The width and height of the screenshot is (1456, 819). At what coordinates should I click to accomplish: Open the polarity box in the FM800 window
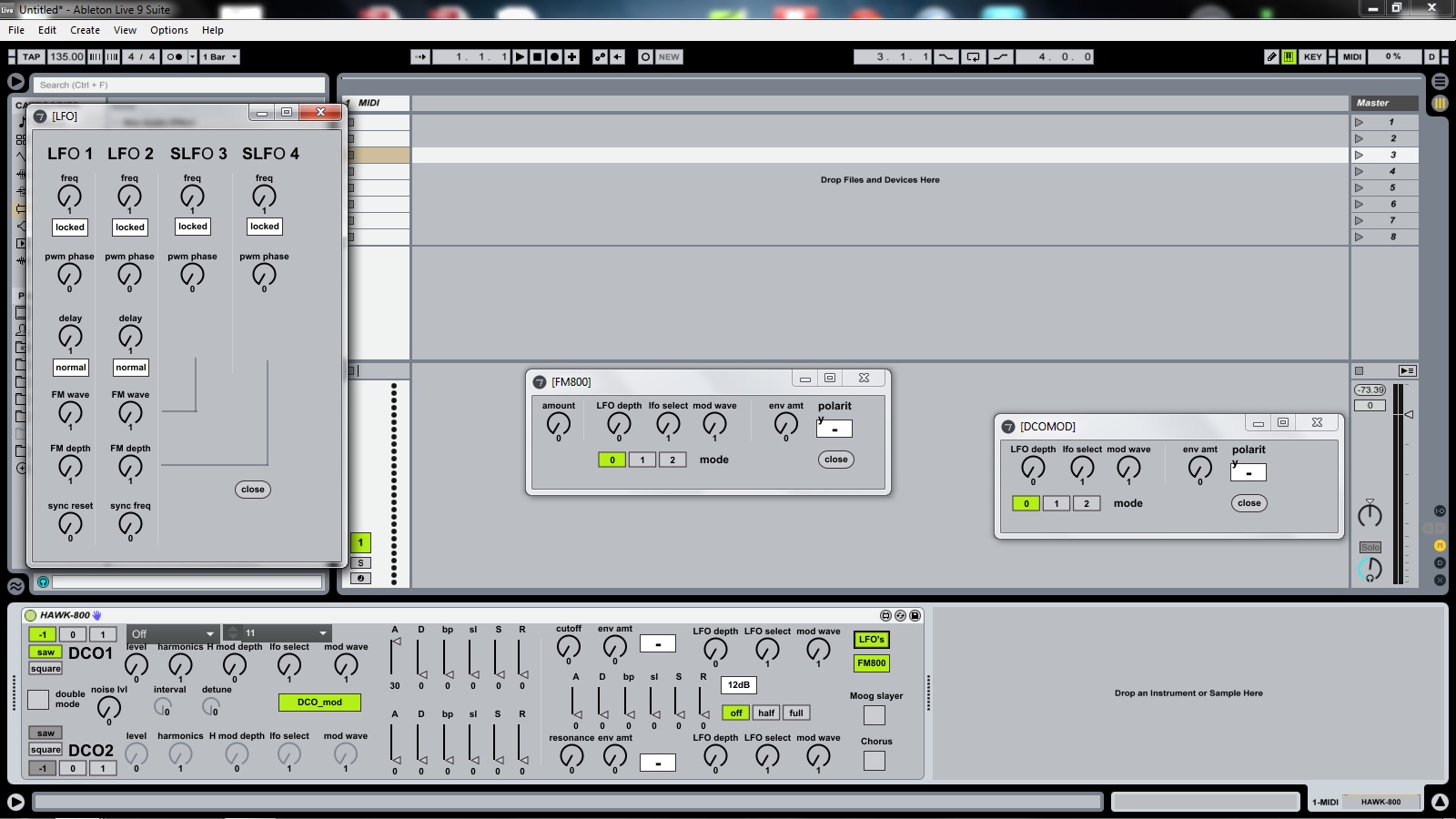coord(834,429)
